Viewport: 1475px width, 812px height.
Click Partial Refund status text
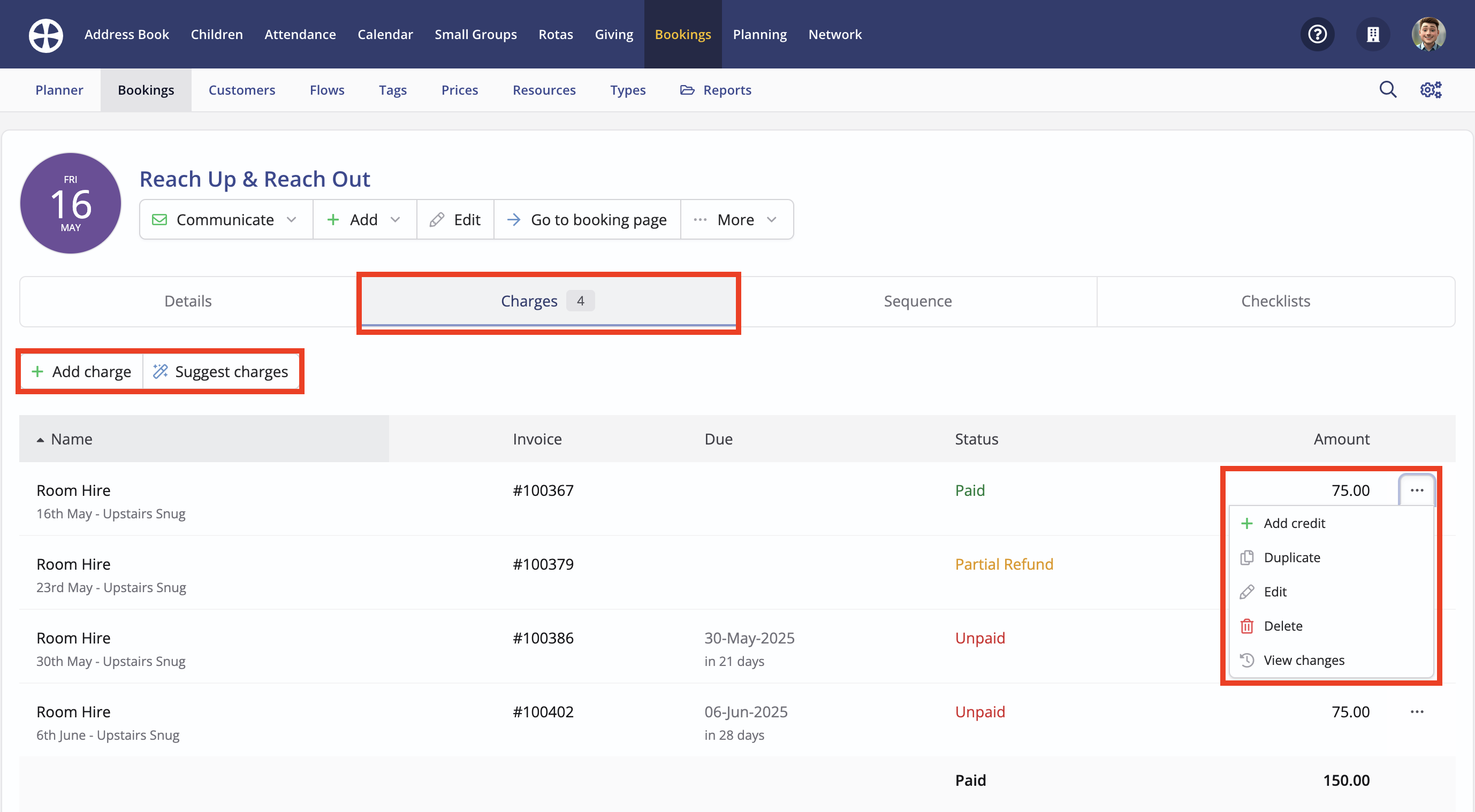coord(1003,564)
